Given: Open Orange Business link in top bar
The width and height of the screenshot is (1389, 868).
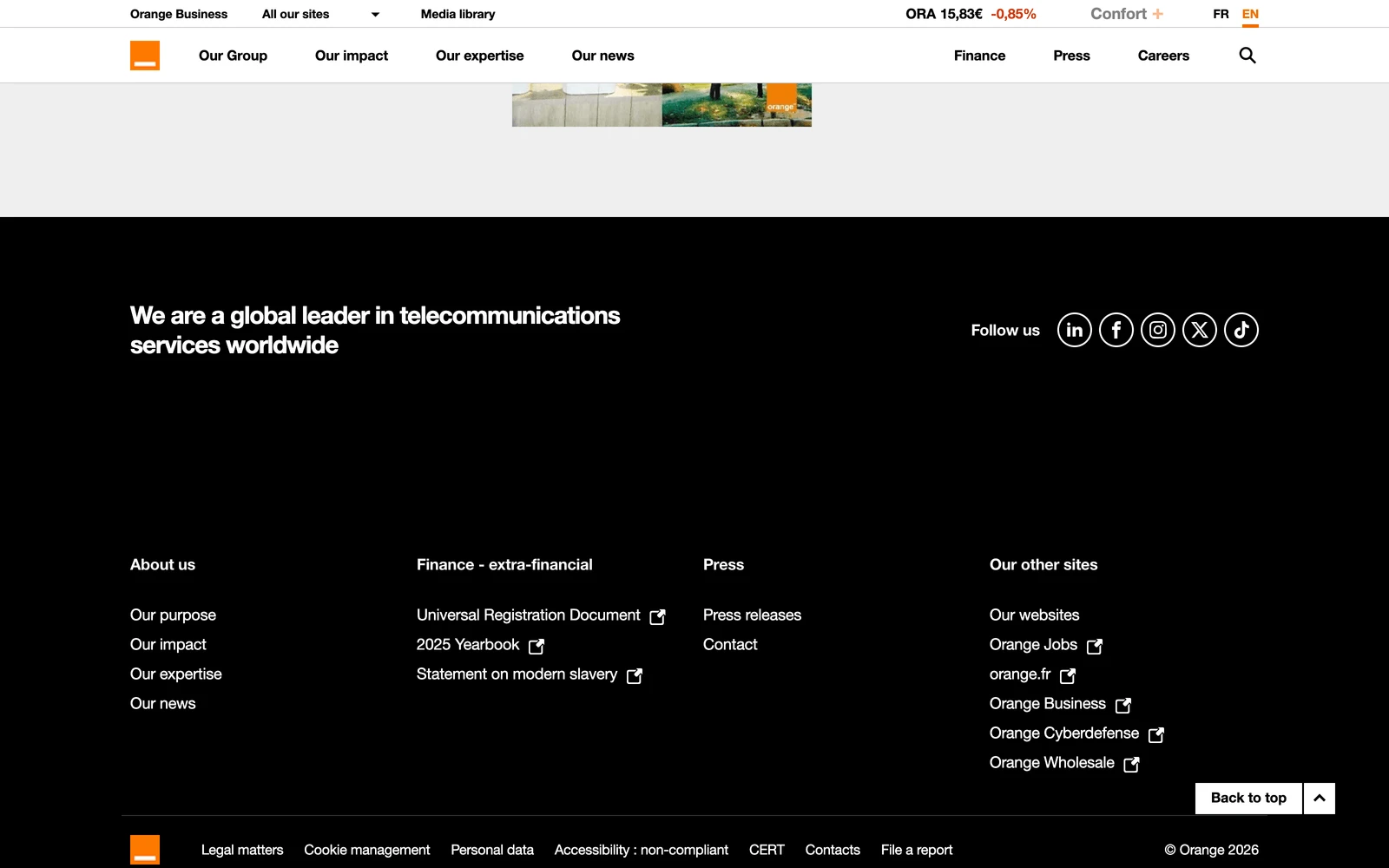Looking at the screenshot, I should (179, 14).
